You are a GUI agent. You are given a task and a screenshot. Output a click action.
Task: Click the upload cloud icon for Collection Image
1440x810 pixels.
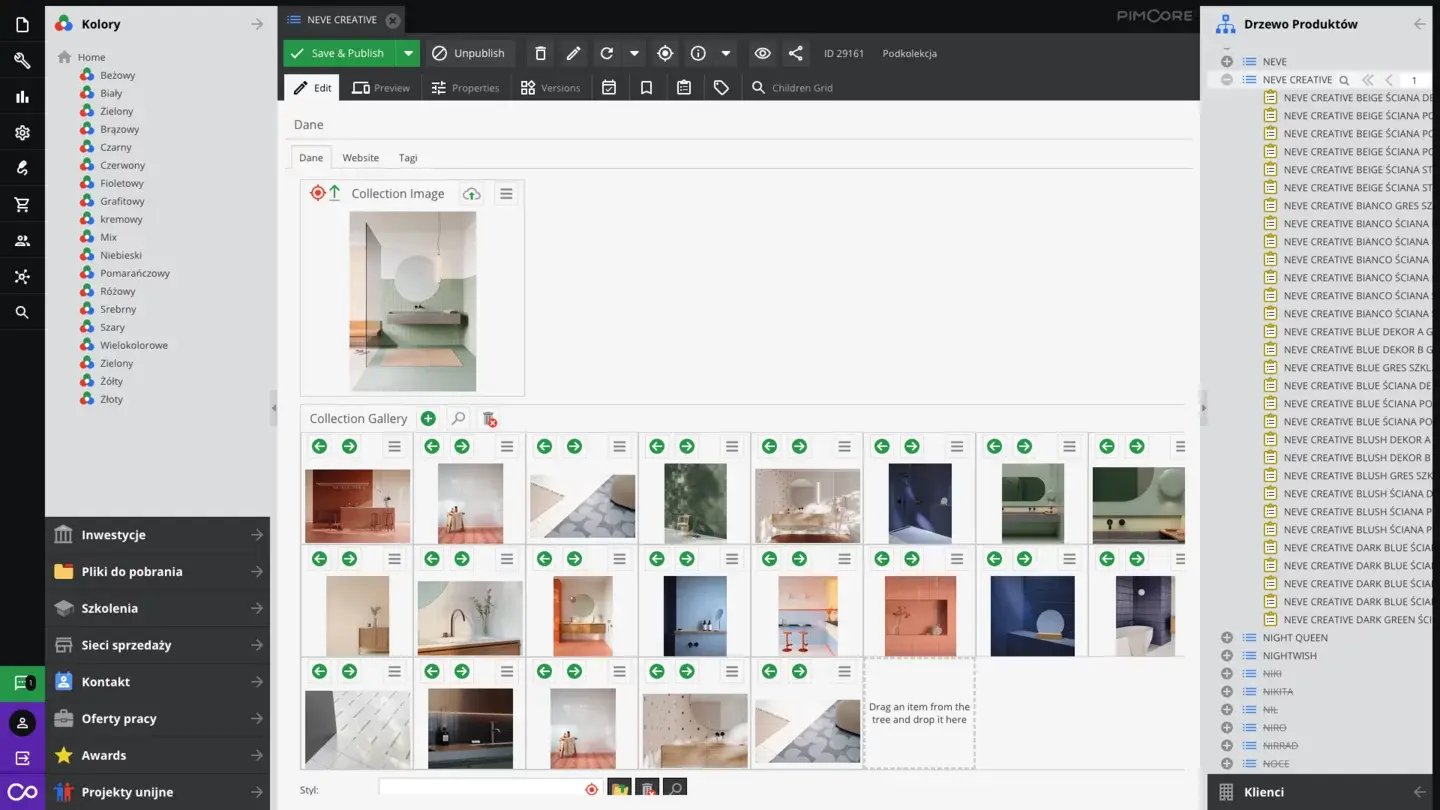[x=472, y=194]
